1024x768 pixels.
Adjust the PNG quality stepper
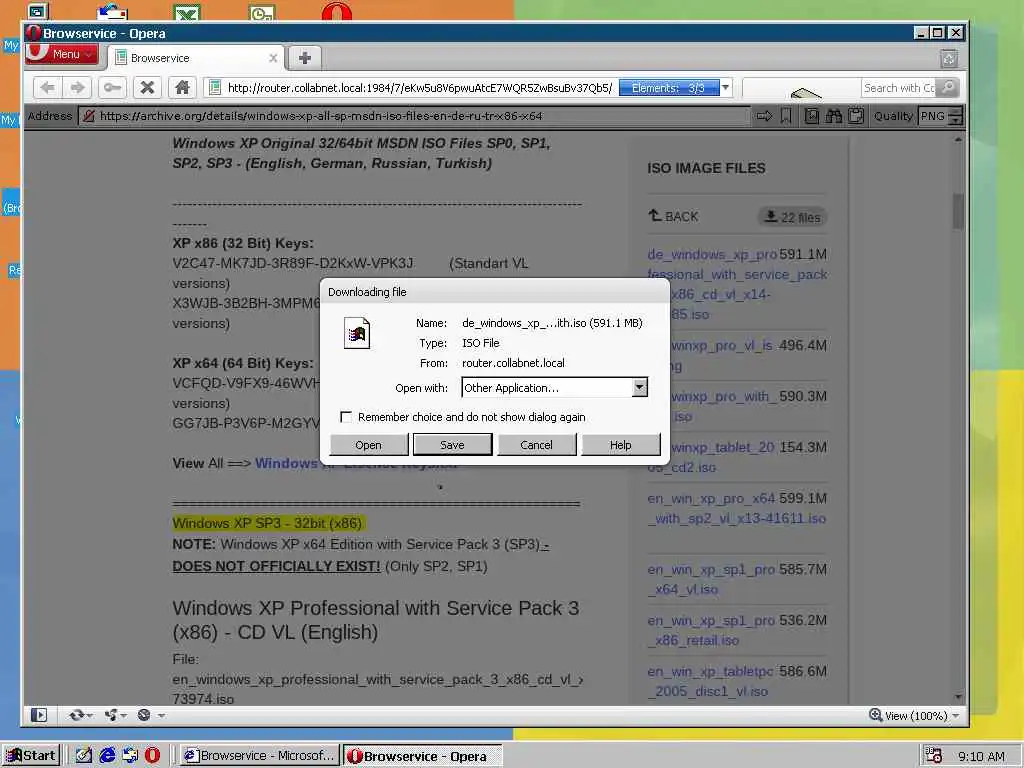click(955, 116)
